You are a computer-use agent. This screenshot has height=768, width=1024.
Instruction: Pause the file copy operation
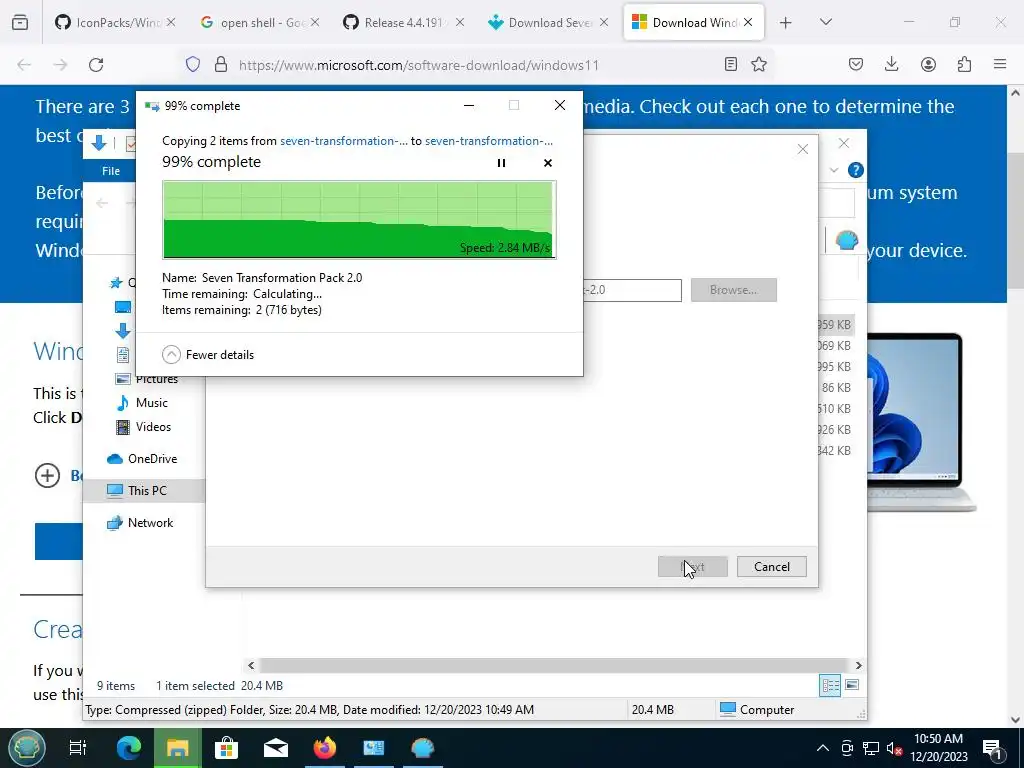pyautogui.click(x=501, y=163)
